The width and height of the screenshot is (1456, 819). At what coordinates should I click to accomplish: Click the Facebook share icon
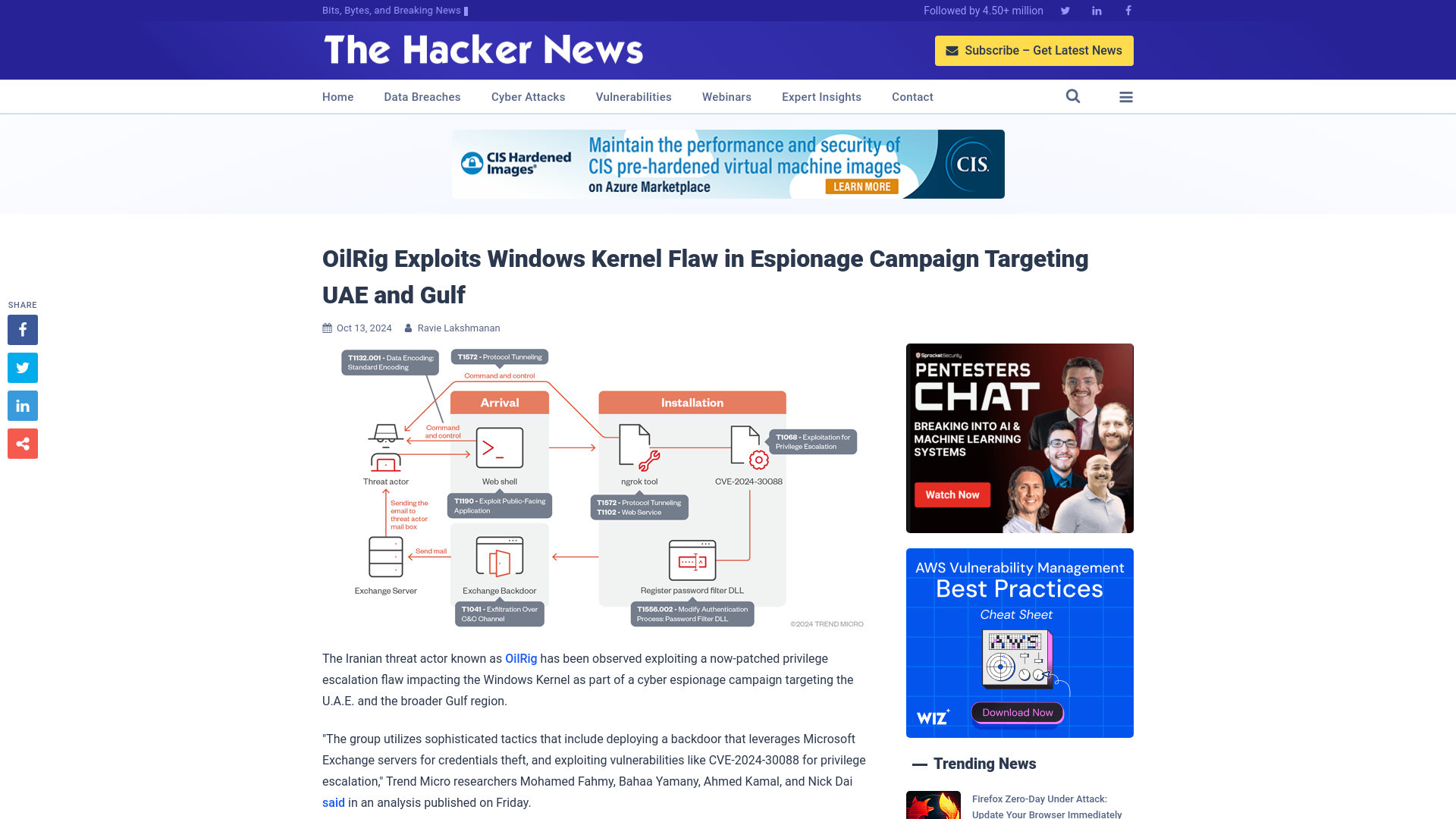22,330
